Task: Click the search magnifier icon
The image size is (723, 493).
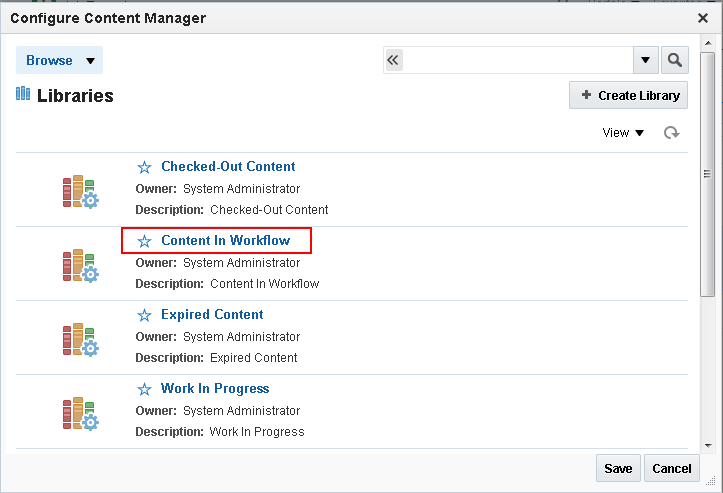Action: coord(675,60)
